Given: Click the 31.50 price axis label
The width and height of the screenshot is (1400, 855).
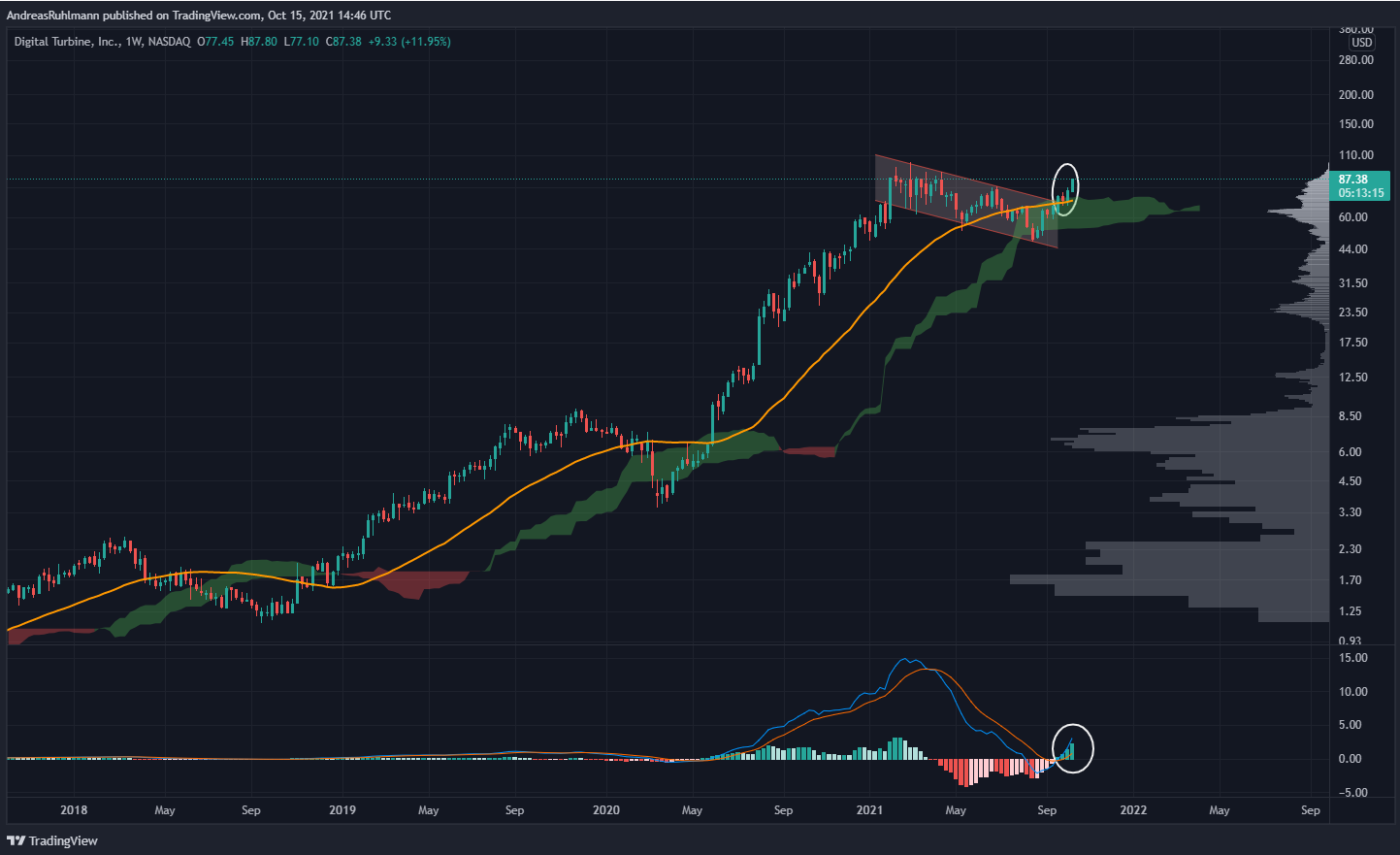Looking at the screenshot, I should pyautogui.click(x=1353, y=283).
